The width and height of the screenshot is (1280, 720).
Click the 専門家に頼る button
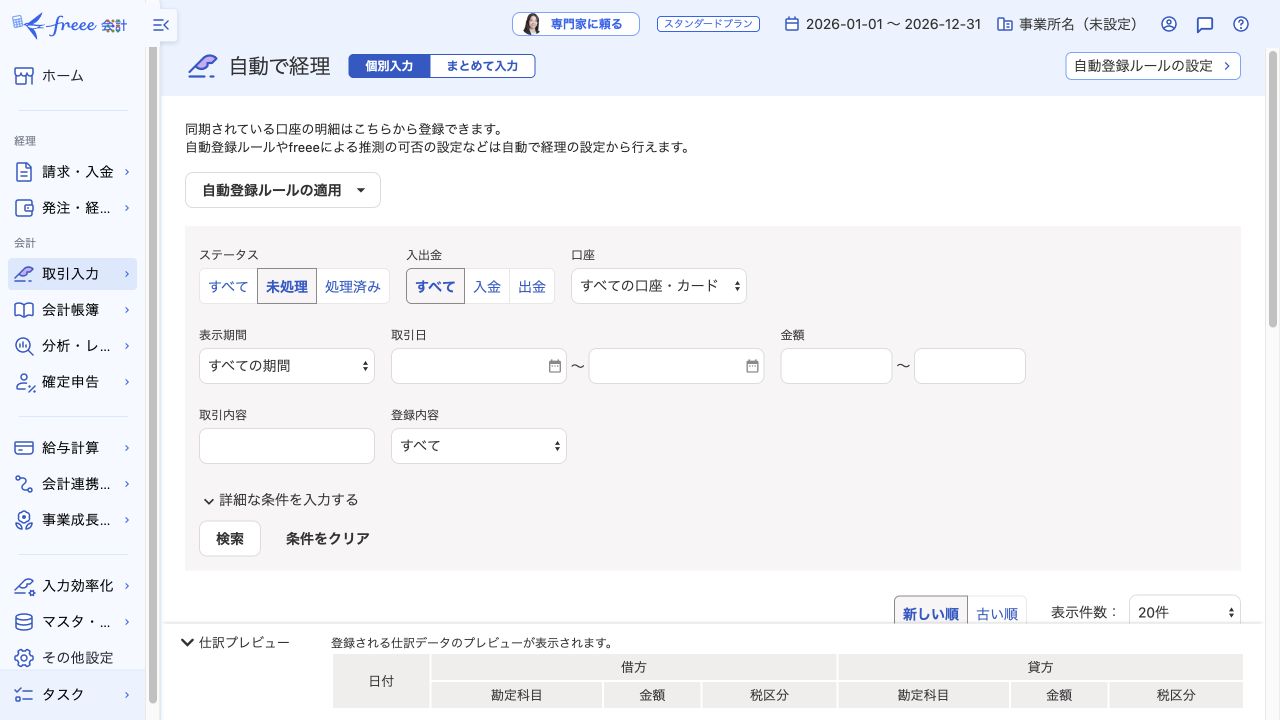pyautogui.click(x=576, y=24)
